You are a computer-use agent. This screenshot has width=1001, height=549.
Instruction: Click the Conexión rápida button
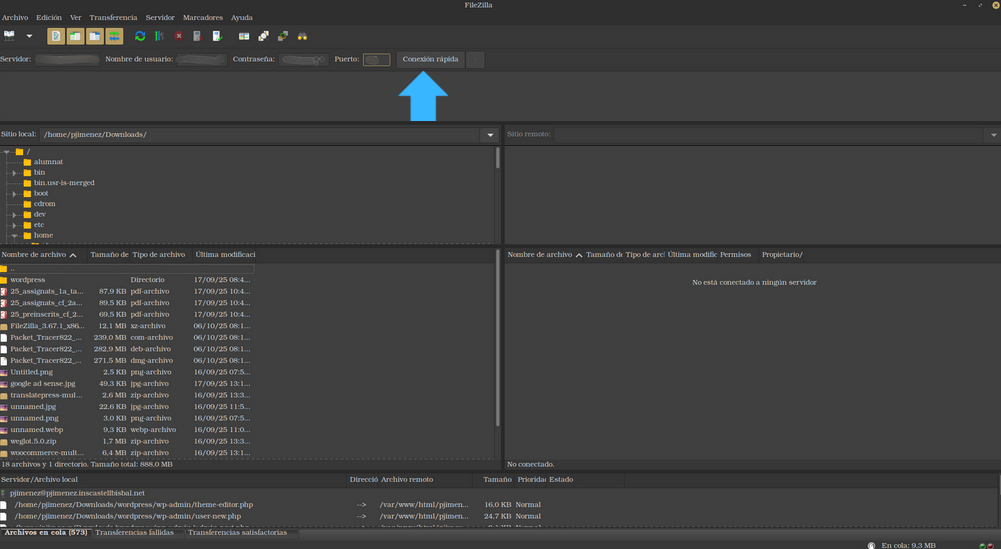click(x=430, y=60)
